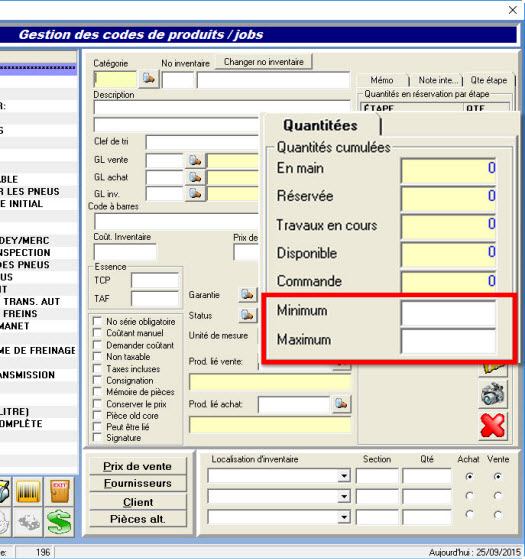This screenshot has height=559, width=525.
Task: Check the Taxes incluses option
Action: click(97, 369)
